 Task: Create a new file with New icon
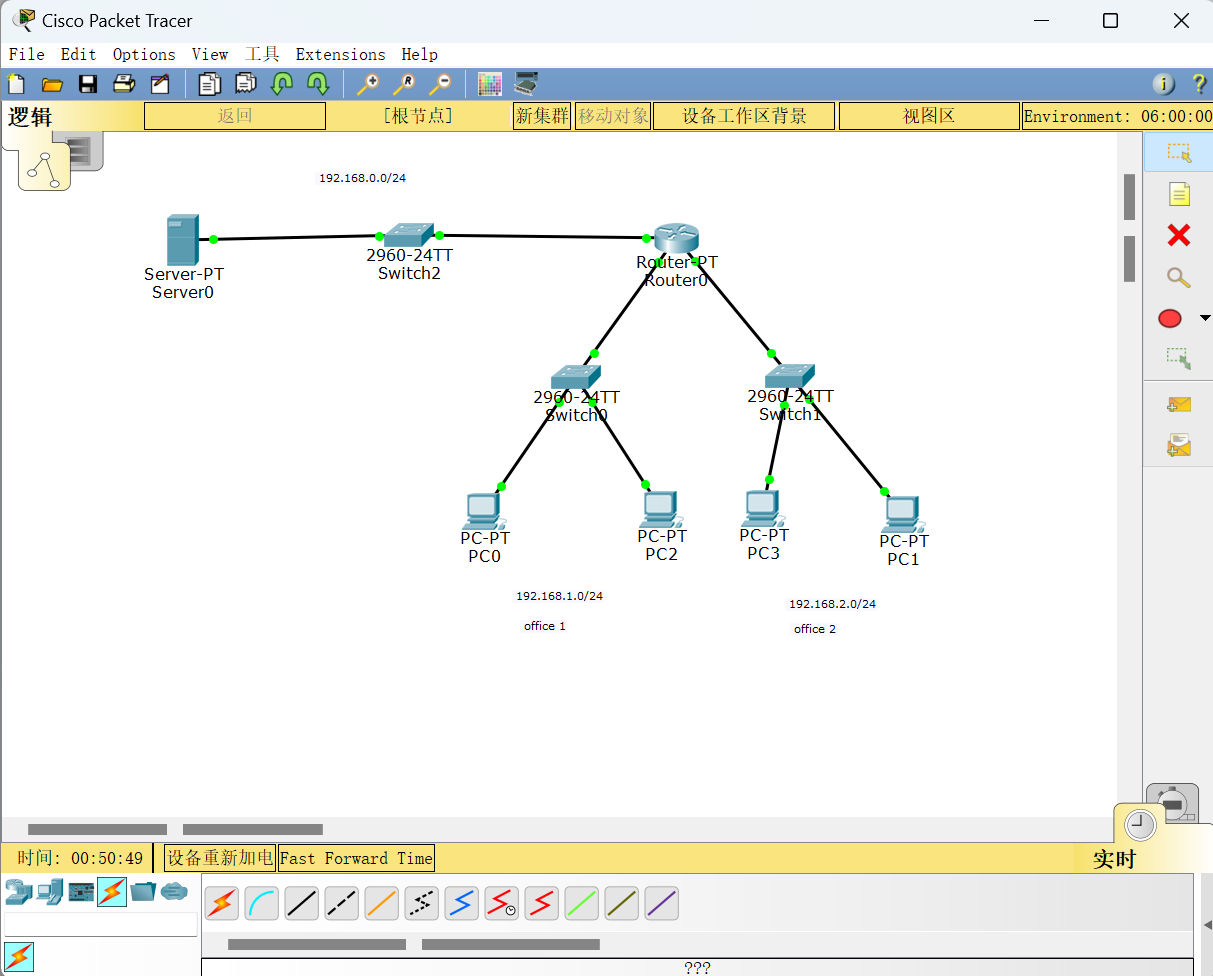click(16, 84)
